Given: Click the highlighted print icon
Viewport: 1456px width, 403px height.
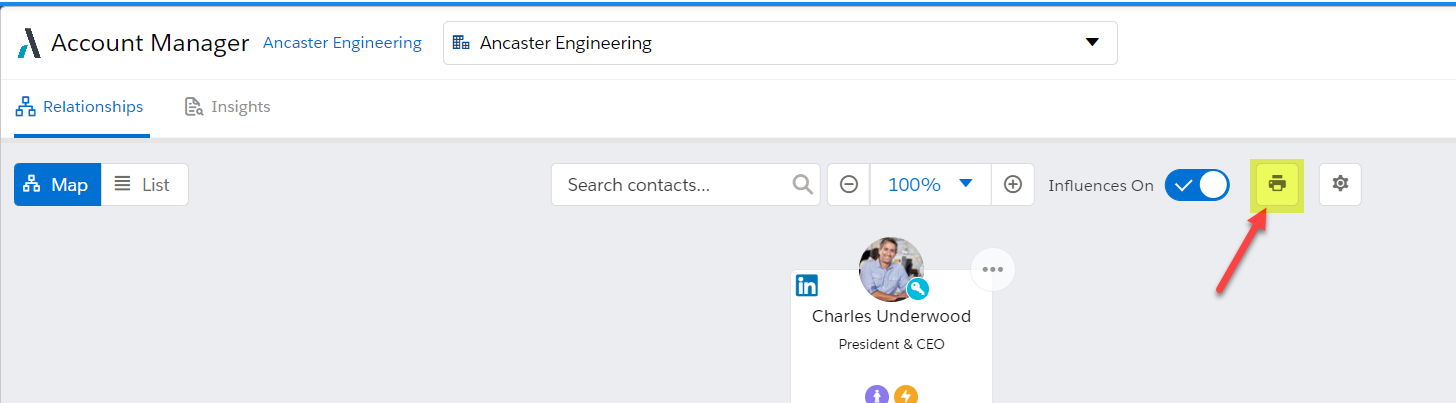Looking at the screenshot, I should click(x=1277, y=184).
